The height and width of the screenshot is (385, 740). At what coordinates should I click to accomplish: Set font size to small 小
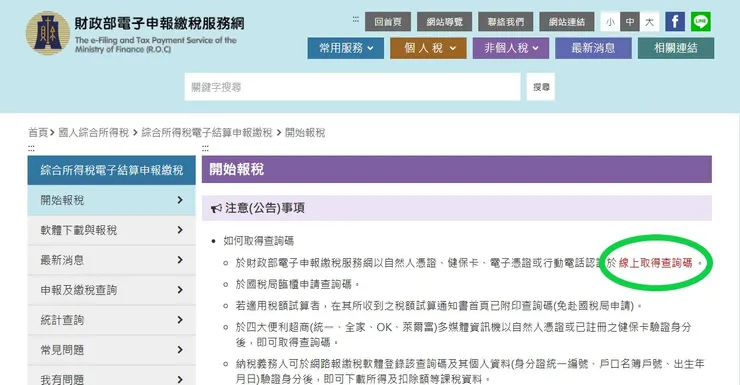pos(610,22)
